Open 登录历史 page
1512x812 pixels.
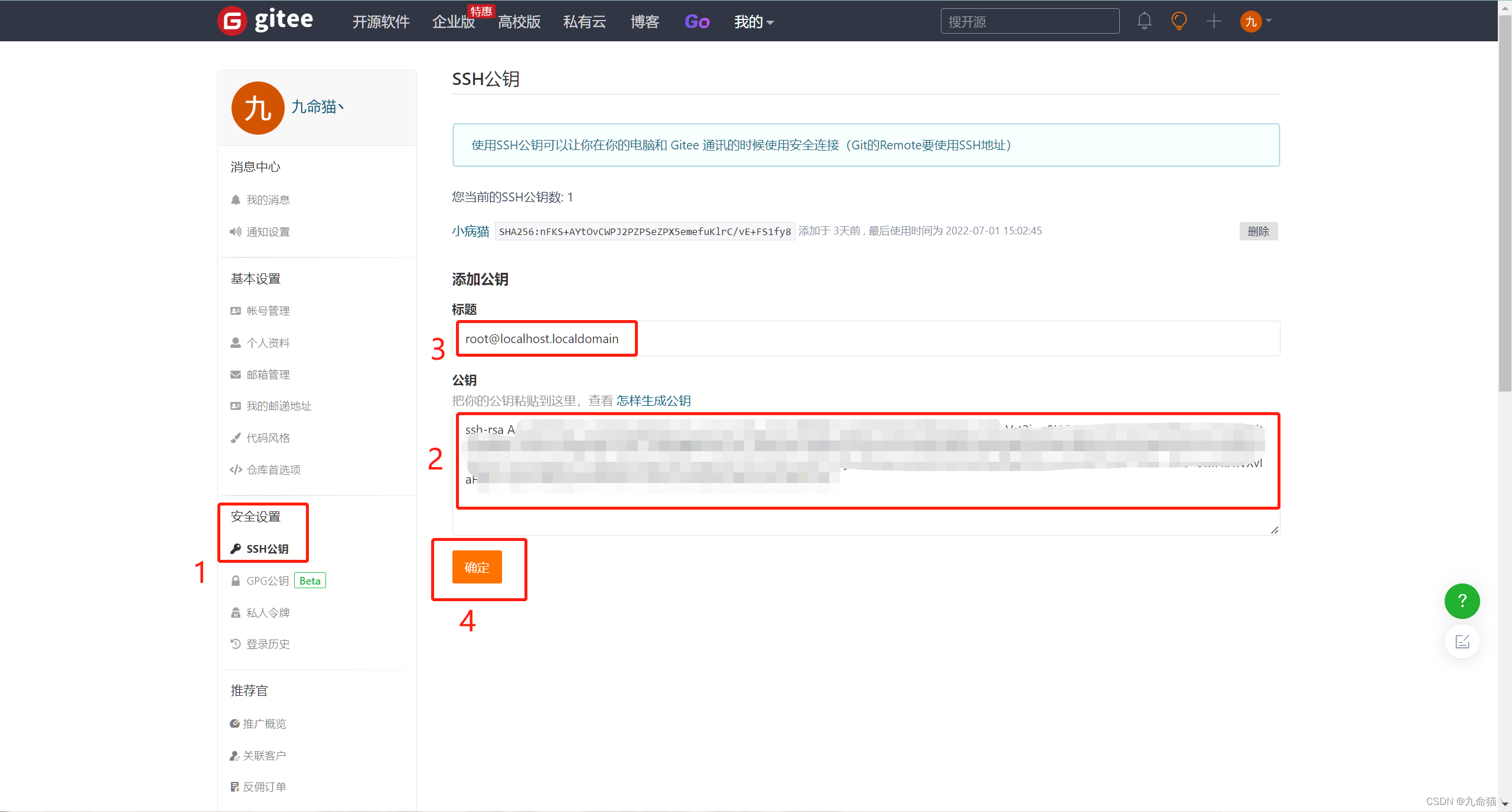pos(268,644)
